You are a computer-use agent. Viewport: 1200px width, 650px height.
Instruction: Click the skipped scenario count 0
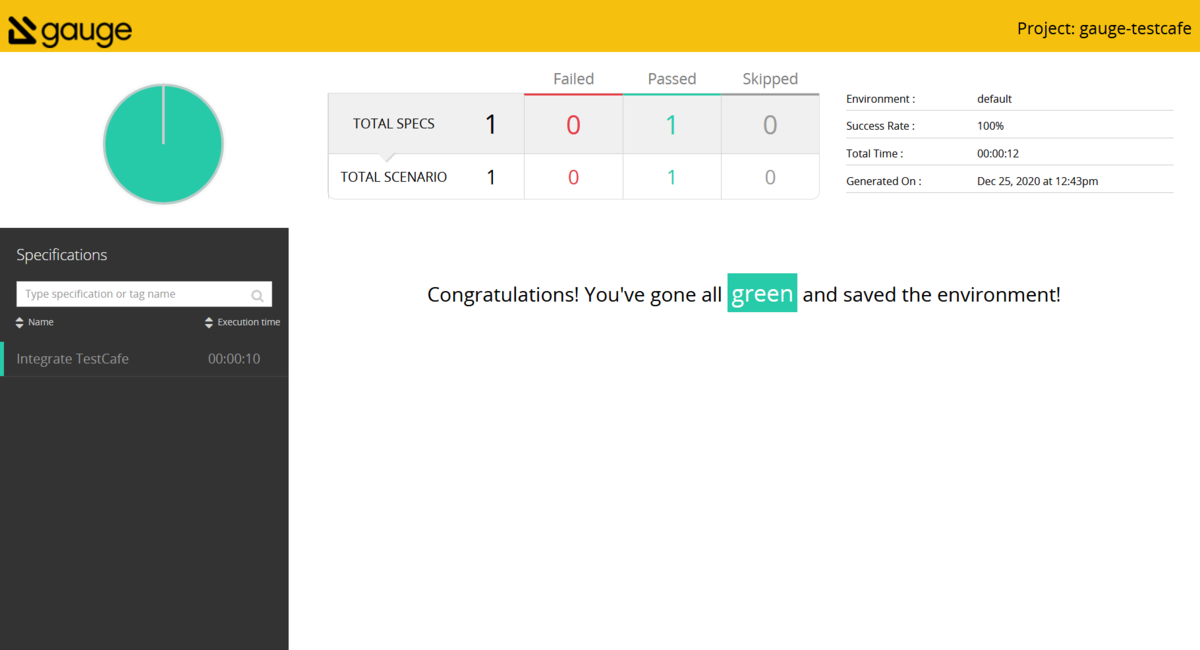[x=770, y=177]
